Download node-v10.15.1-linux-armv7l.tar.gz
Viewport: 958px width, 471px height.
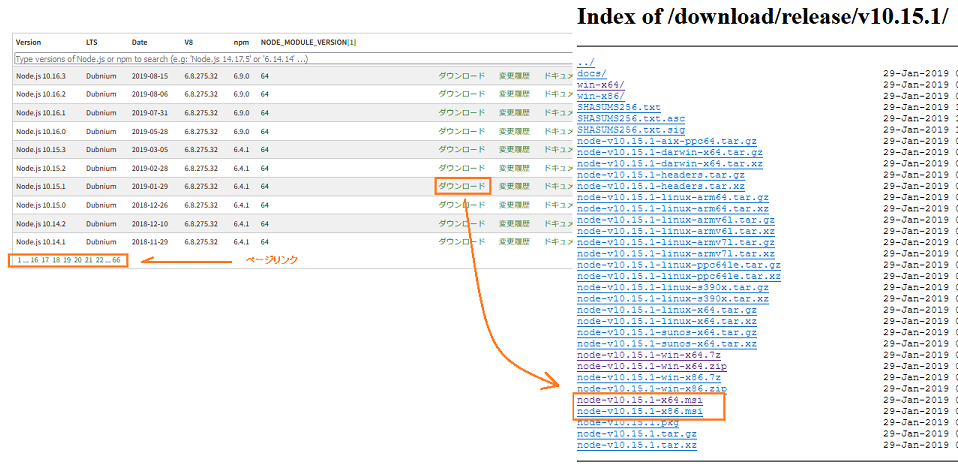[x=676, y=243]
